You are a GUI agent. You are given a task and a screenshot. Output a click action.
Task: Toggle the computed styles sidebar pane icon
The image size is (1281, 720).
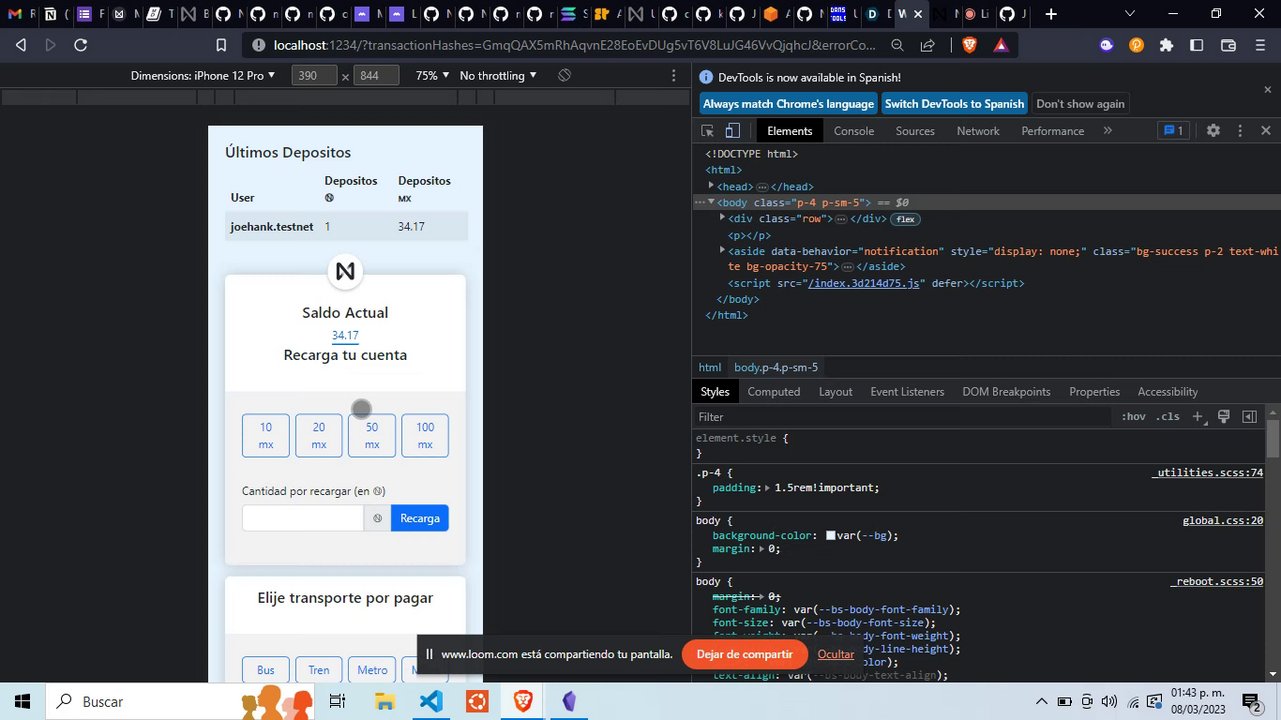coord(1249,417)
